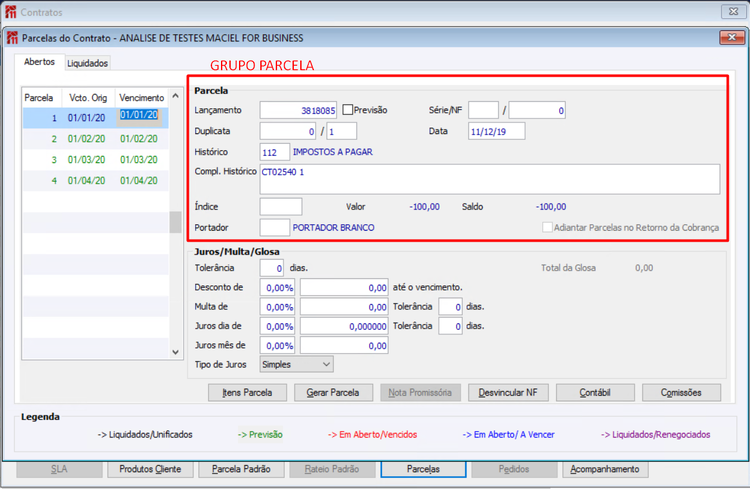Click the Data field showing 11/12/19
Screen dimensions: 750x489
click(x=496, y=131)
